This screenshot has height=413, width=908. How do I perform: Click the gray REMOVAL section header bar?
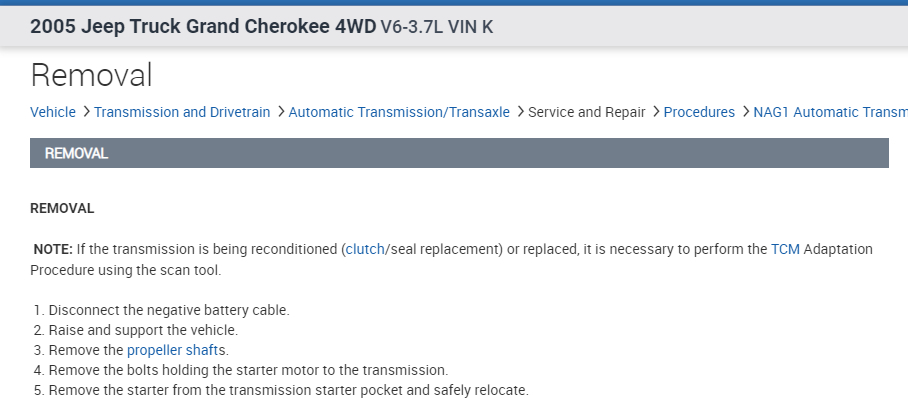pyautogui.click(x=459, y=153)
